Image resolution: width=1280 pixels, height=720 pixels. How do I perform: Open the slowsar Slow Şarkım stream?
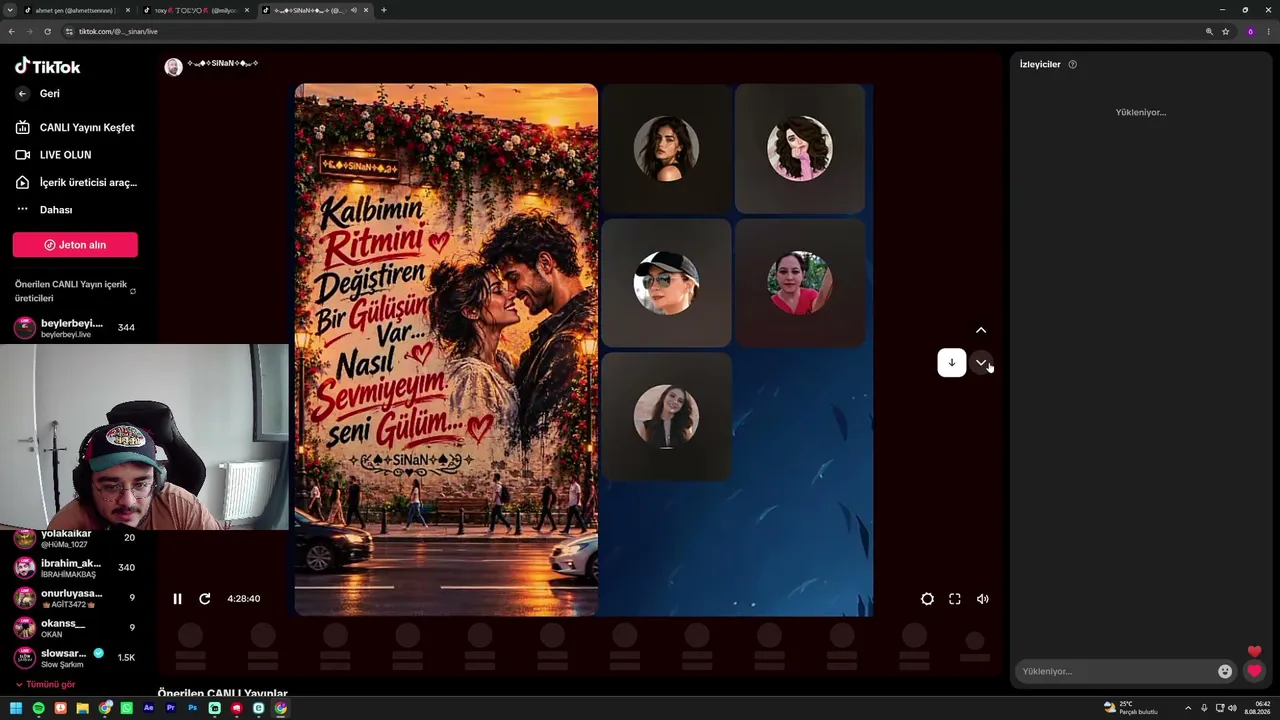tap(75, 658)
